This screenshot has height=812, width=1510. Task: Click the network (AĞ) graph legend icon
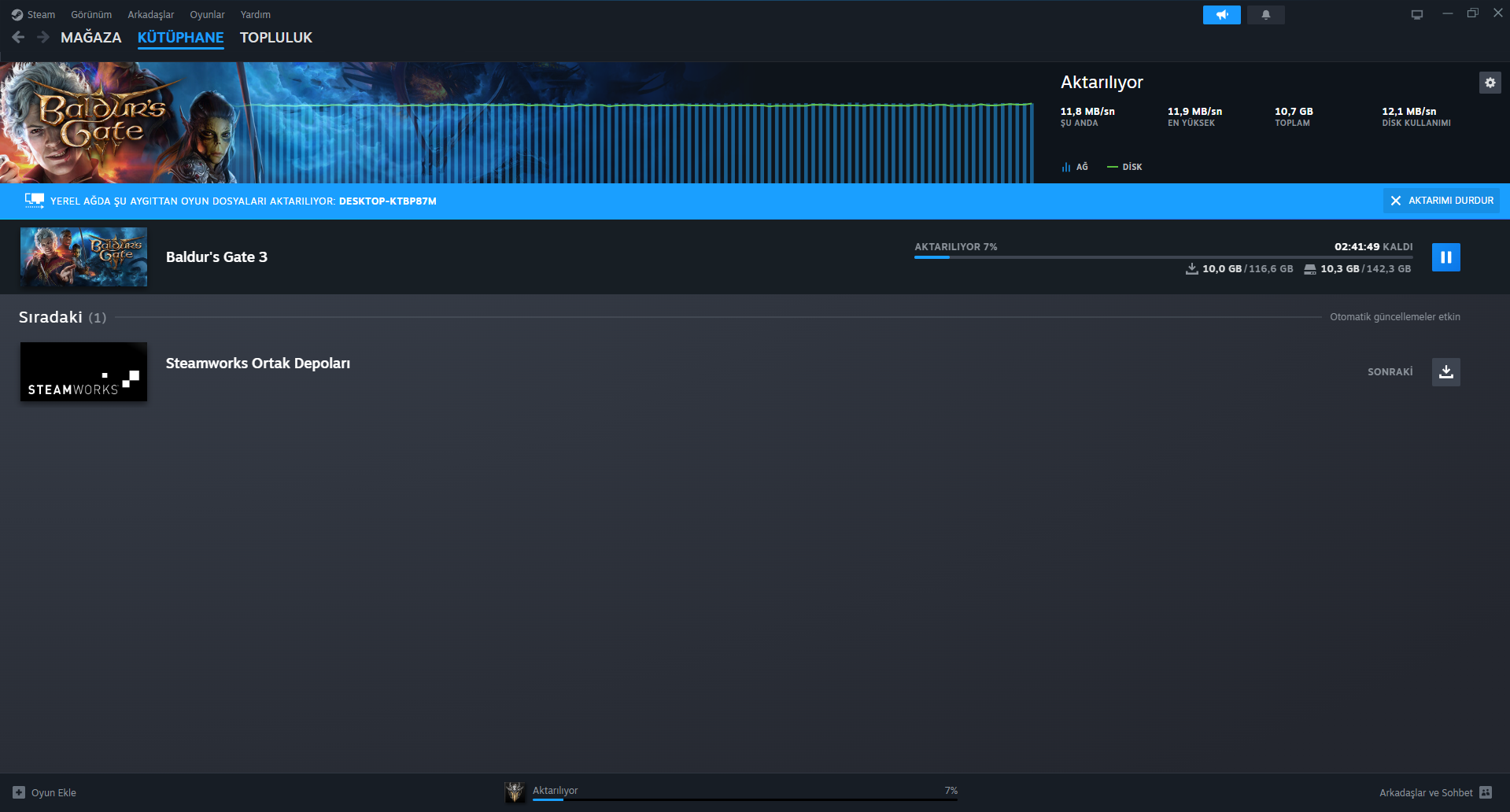coord(1065,167)
